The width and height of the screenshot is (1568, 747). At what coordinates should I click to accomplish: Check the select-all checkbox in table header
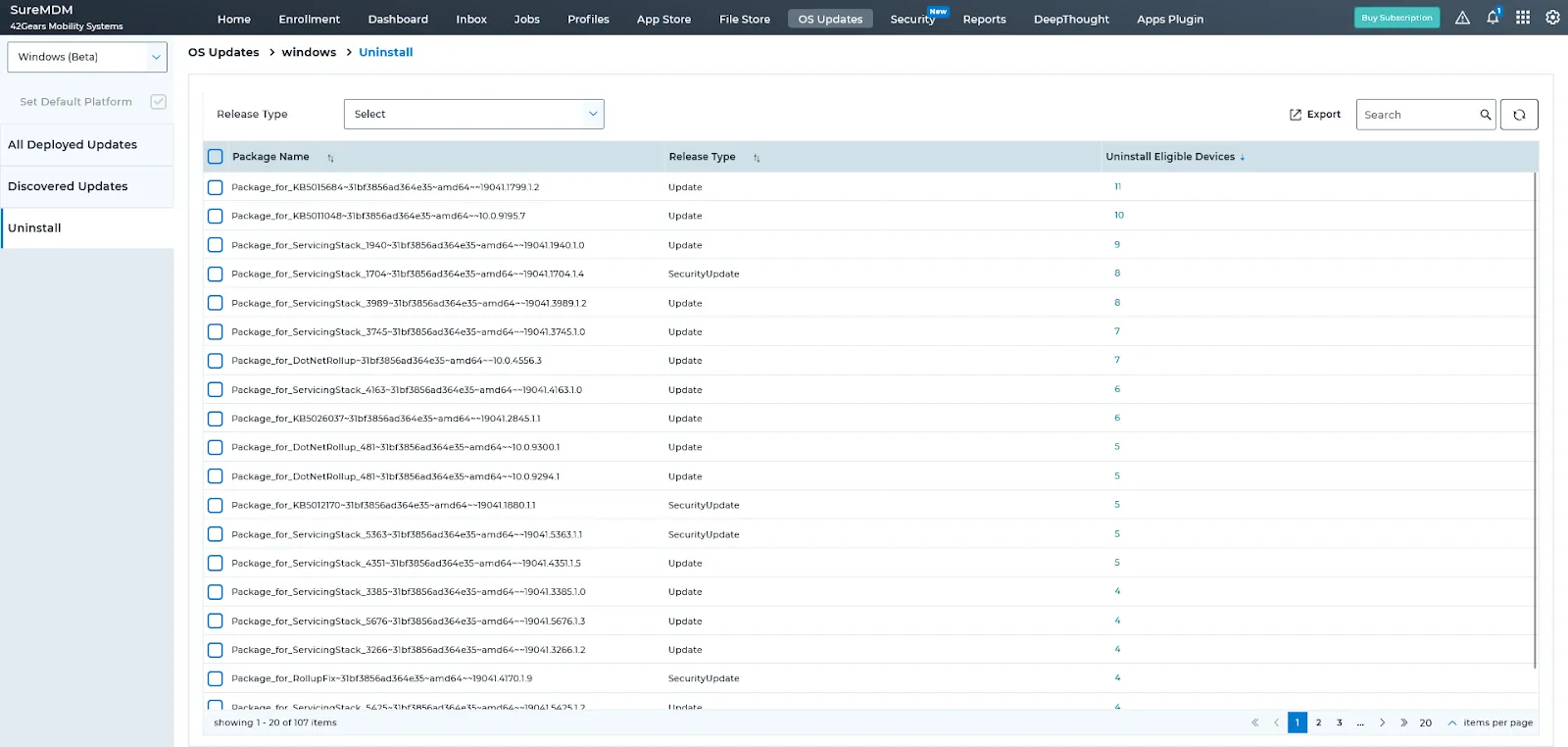[216, 157]
